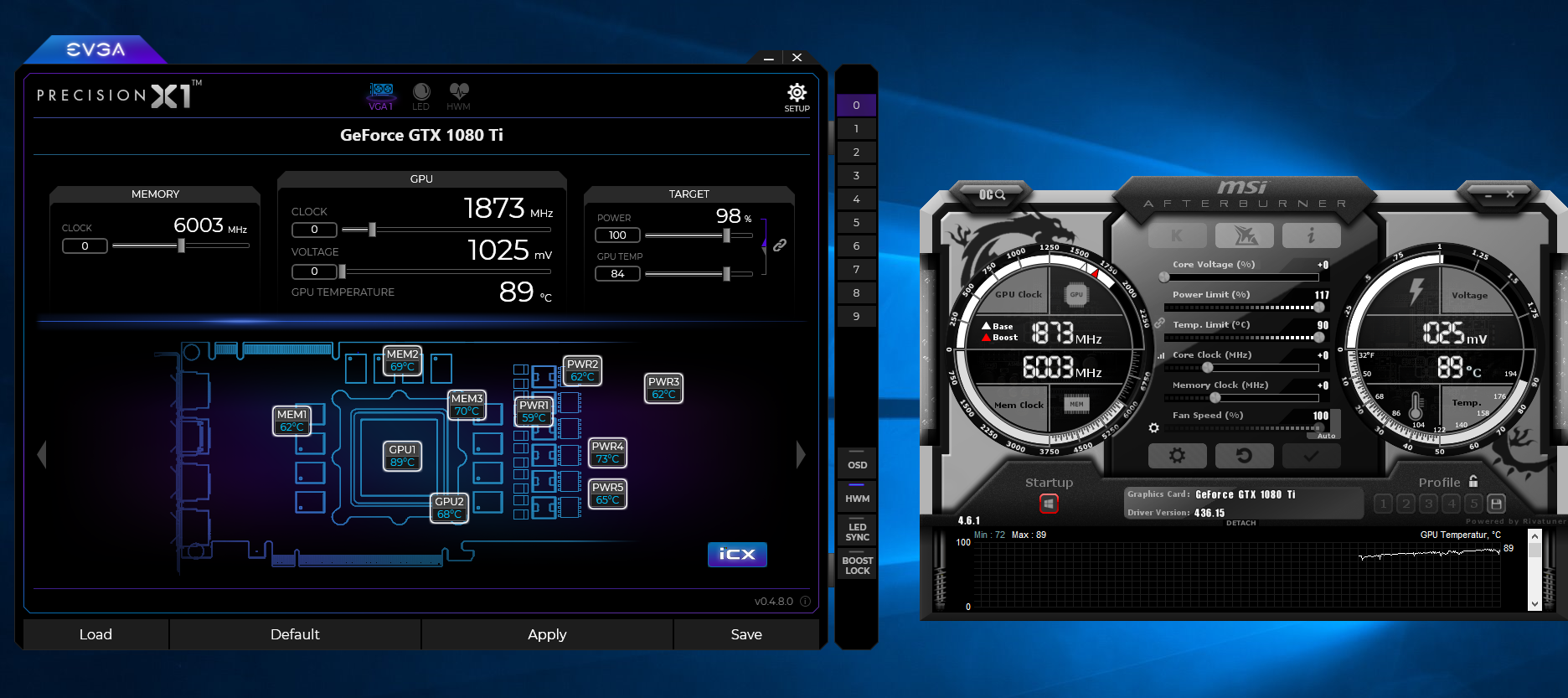1568x698 pixels.
Task: Click the GPU1 89°C sensor label
Action: click(x=402, y=456)
